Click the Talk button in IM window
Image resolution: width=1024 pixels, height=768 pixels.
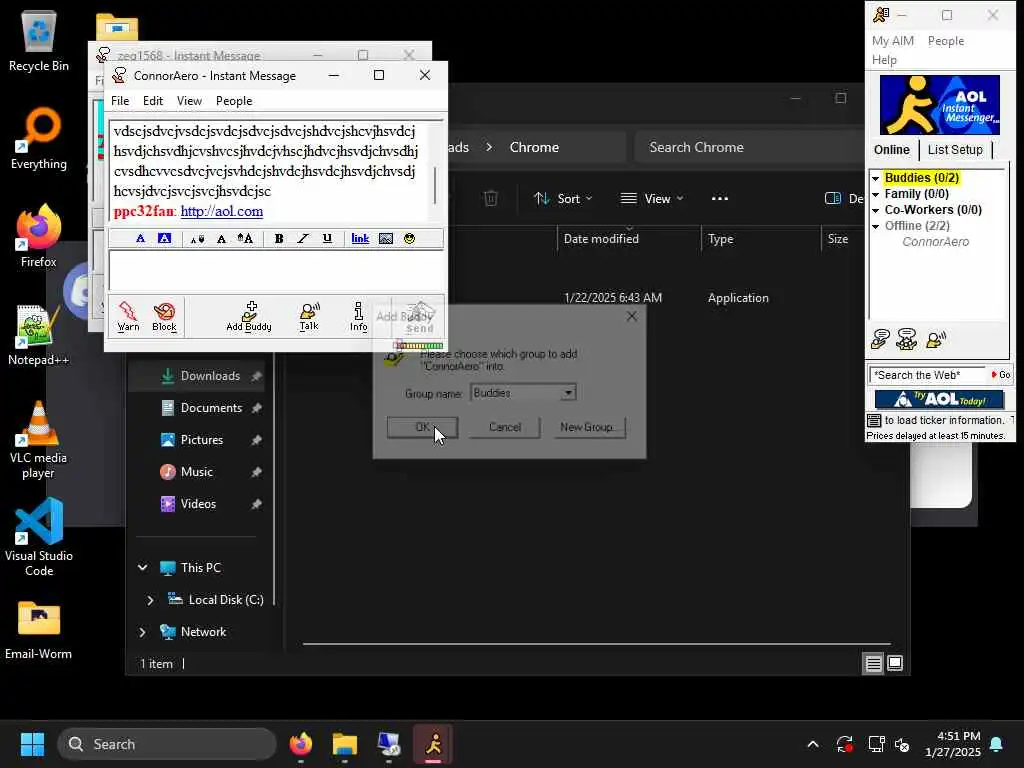click(x=309, y=317)
